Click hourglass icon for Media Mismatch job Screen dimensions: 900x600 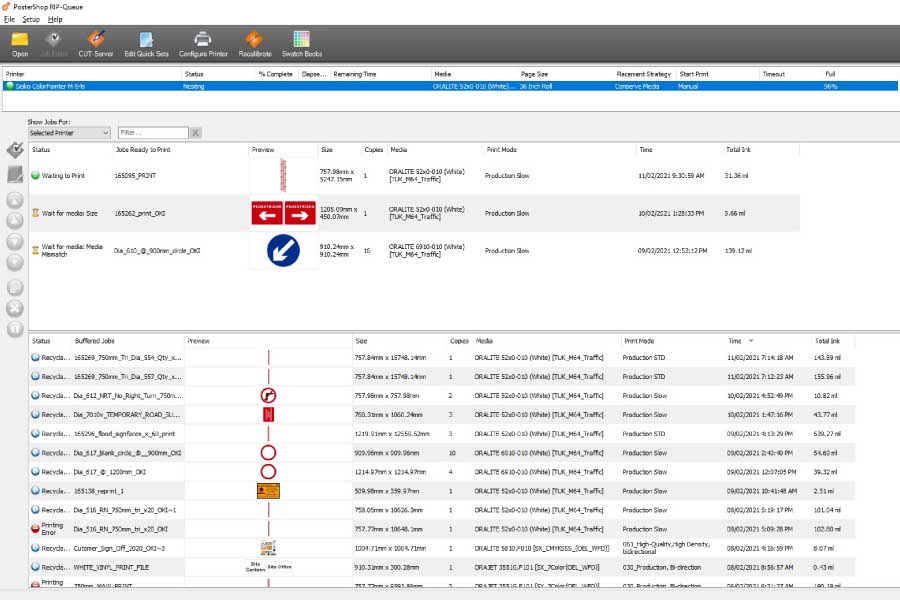(x=36, y=250)
